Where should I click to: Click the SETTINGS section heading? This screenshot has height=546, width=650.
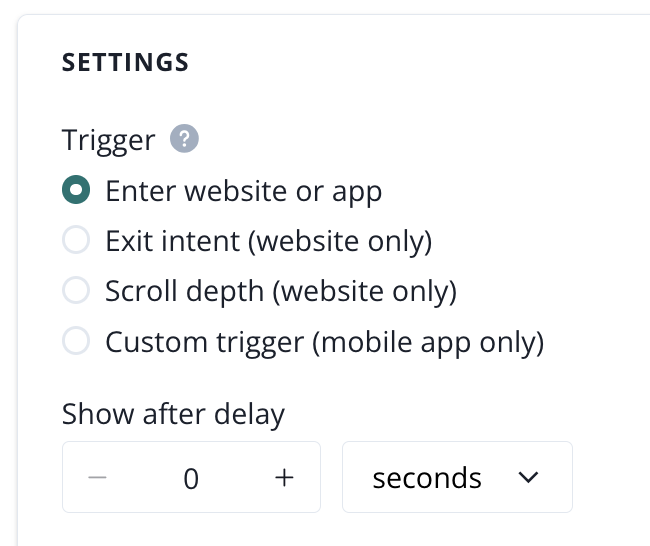point(125,63)
